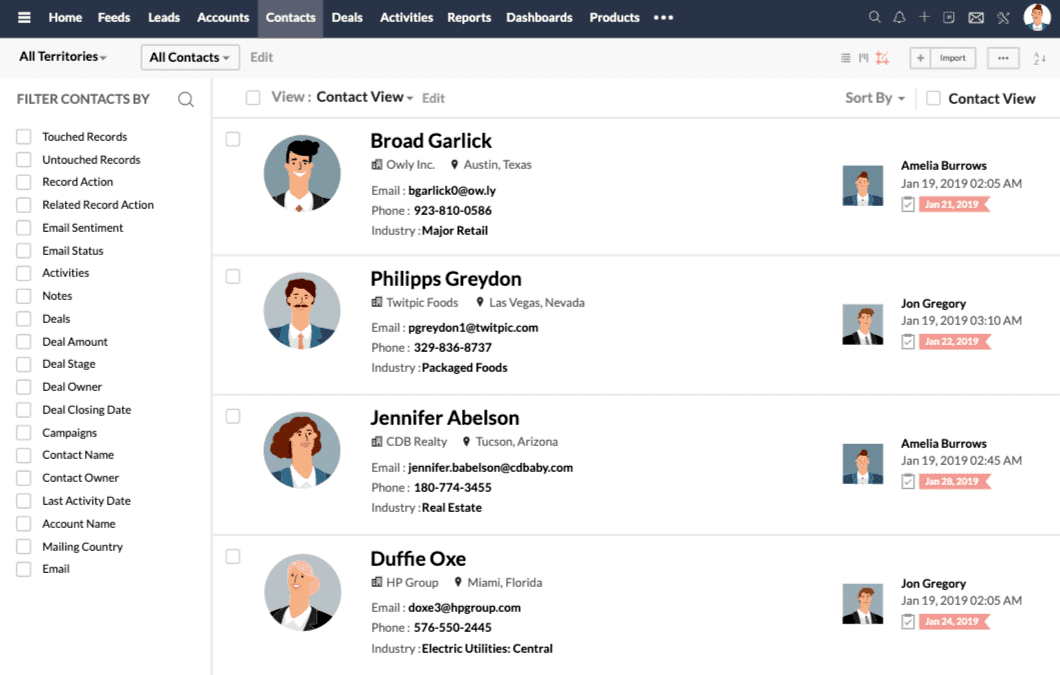This screenshot has height=675, width=1060.
Task: Enable Touched Records filter
Action: point(24,137)
